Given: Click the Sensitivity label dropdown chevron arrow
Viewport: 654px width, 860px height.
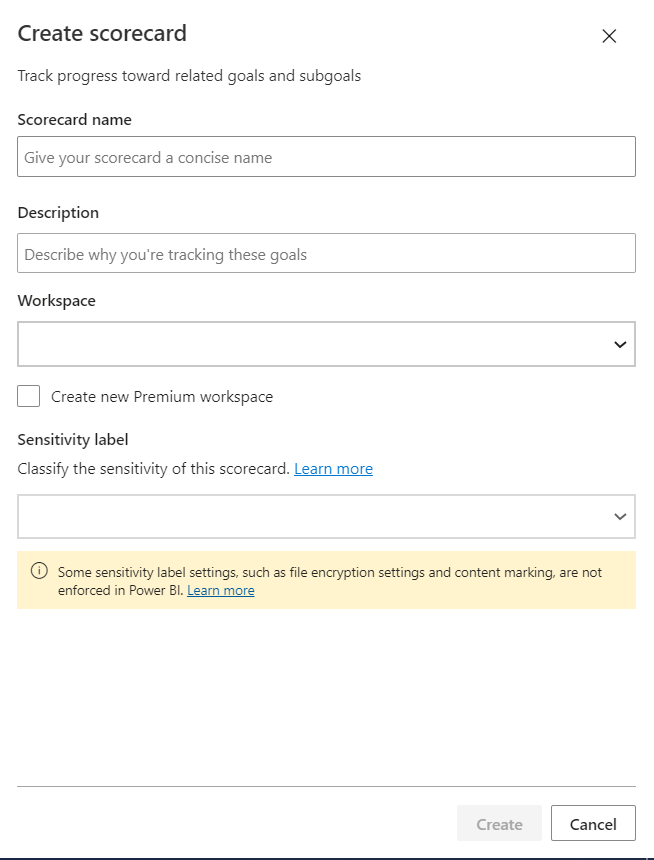Looking at the screenshot, I should 620,517.
